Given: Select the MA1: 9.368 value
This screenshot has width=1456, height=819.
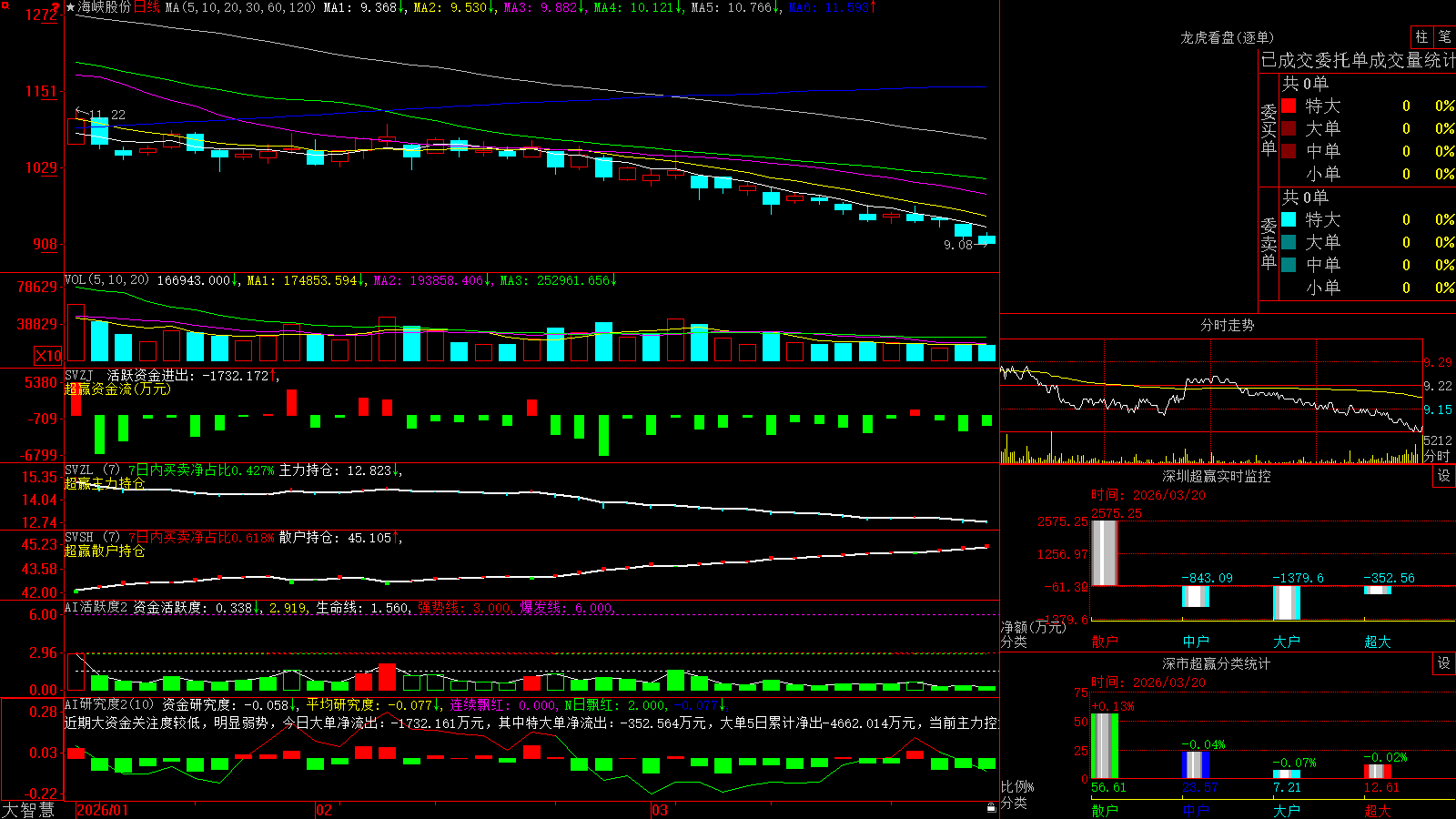Looking at the screenshot, I should [364, 7].
